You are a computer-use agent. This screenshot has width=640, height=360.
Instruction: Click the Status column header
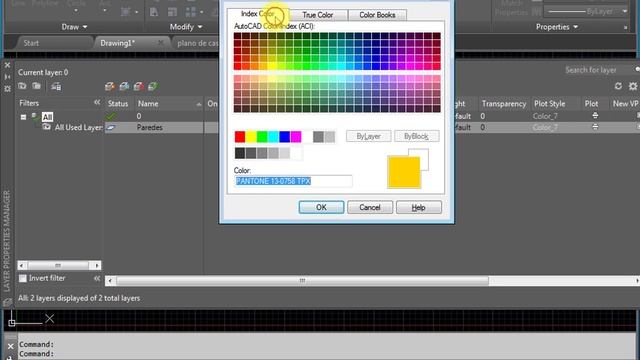pos(118,104)
